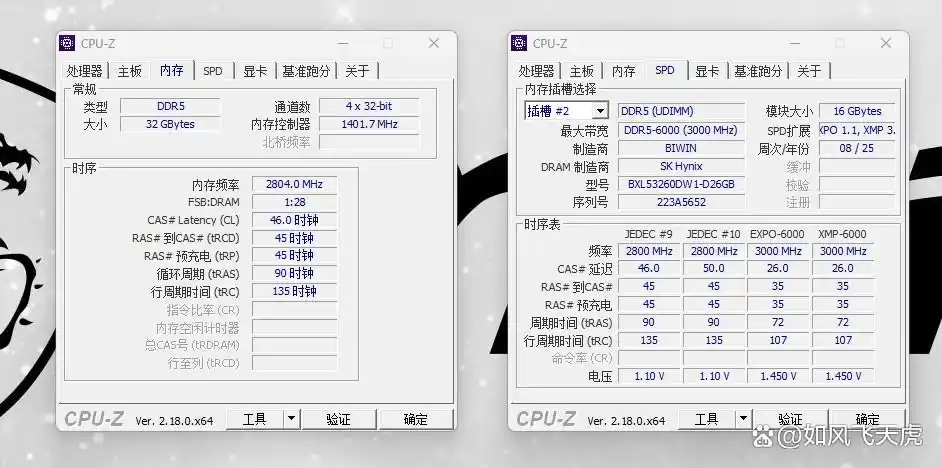Click the CPU-Z logo icon in the left memory window title bar
The height and width of the screenshot is (468, 942).
click(67, 43)
